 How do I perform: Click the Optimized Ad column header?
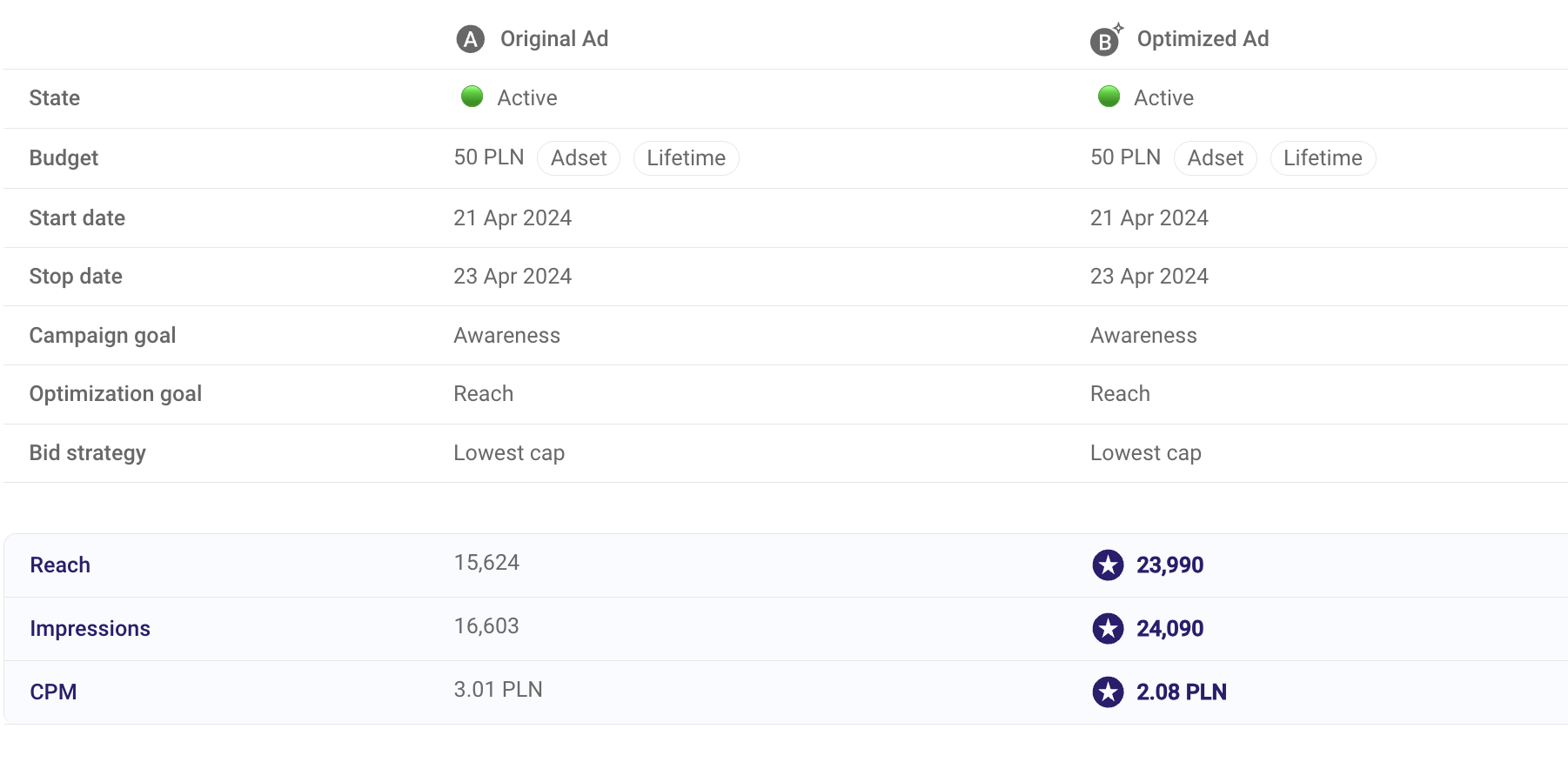pos(1203,39)
